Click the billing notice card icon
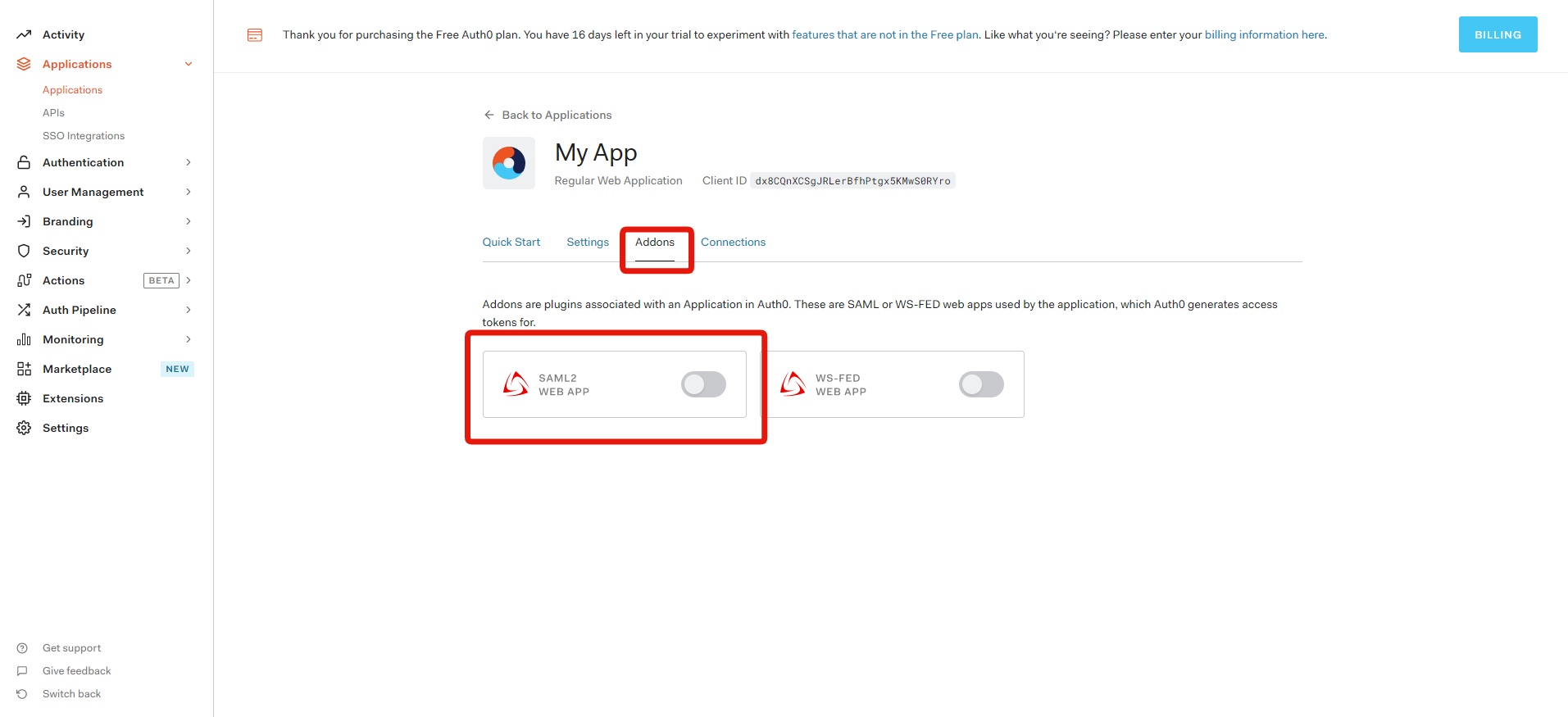Screen dimensions: 1568x717 click(x=255, y=34)
